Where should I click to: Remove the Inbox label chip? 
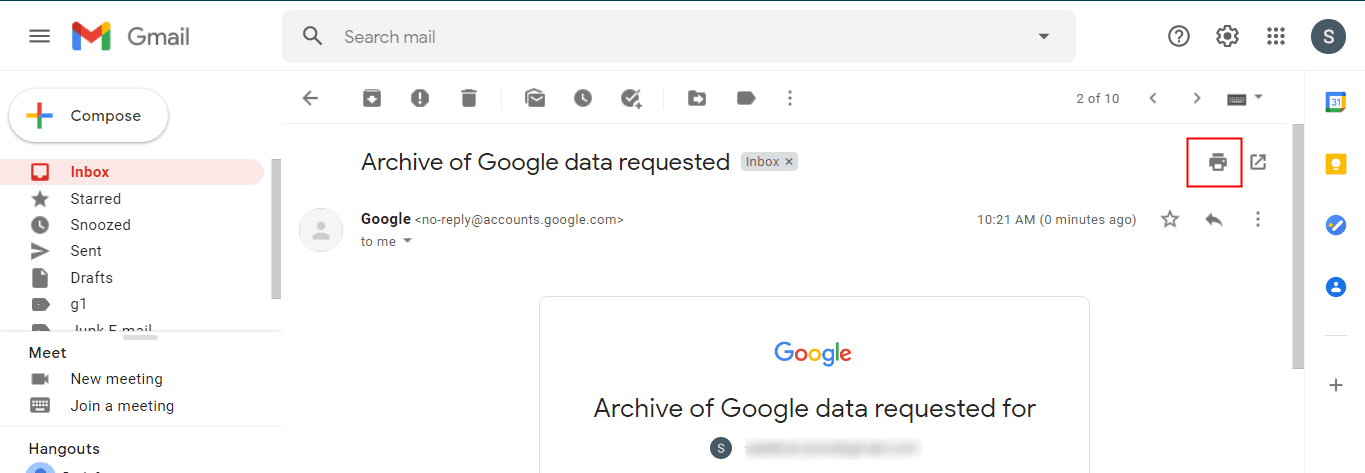click(789, 162)
